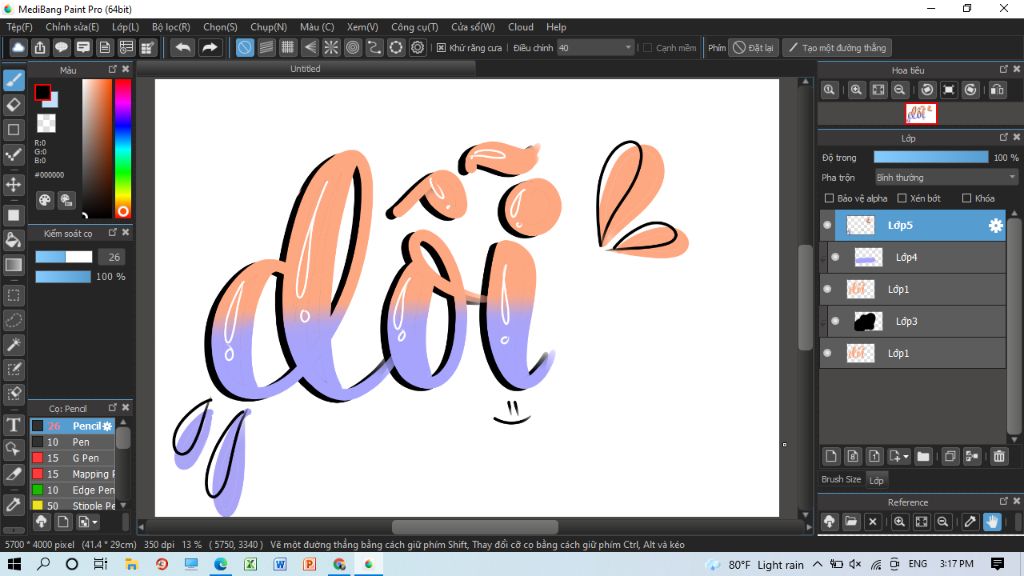This screenshot has height=576, width=1024.
Task: Open Chỉnh sửa(E) edit menu
Action: coord(72,27)
